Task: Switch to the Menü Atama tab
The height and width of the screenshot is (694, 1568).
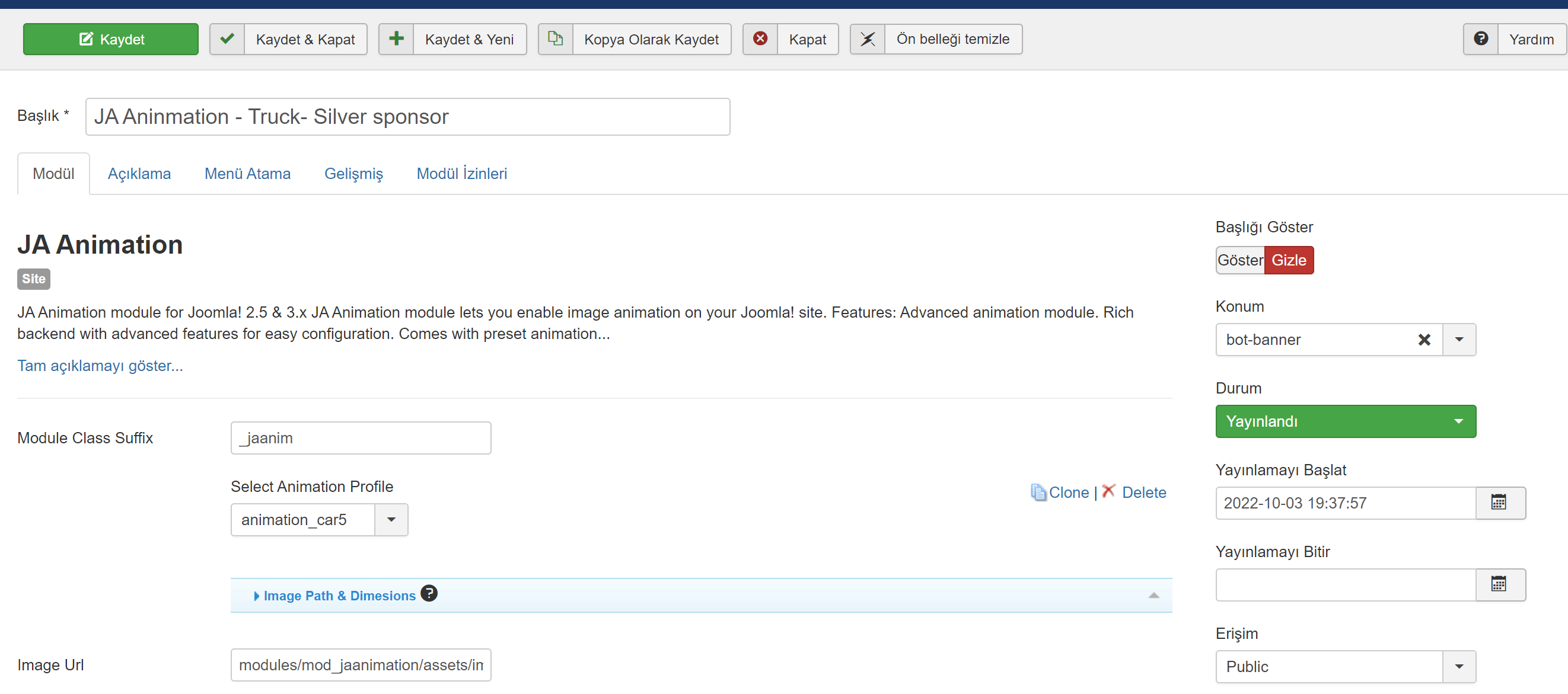Action: pos(247,174)
